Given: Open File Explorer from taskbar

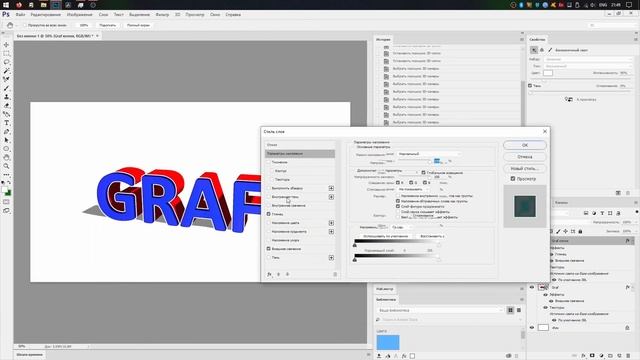Looking at the screenshot, I should point(43,5).
